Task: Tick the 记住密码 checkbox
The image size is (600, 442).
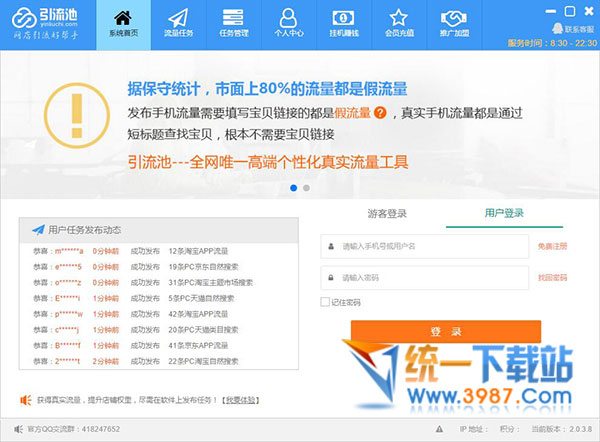Action: 325,302
